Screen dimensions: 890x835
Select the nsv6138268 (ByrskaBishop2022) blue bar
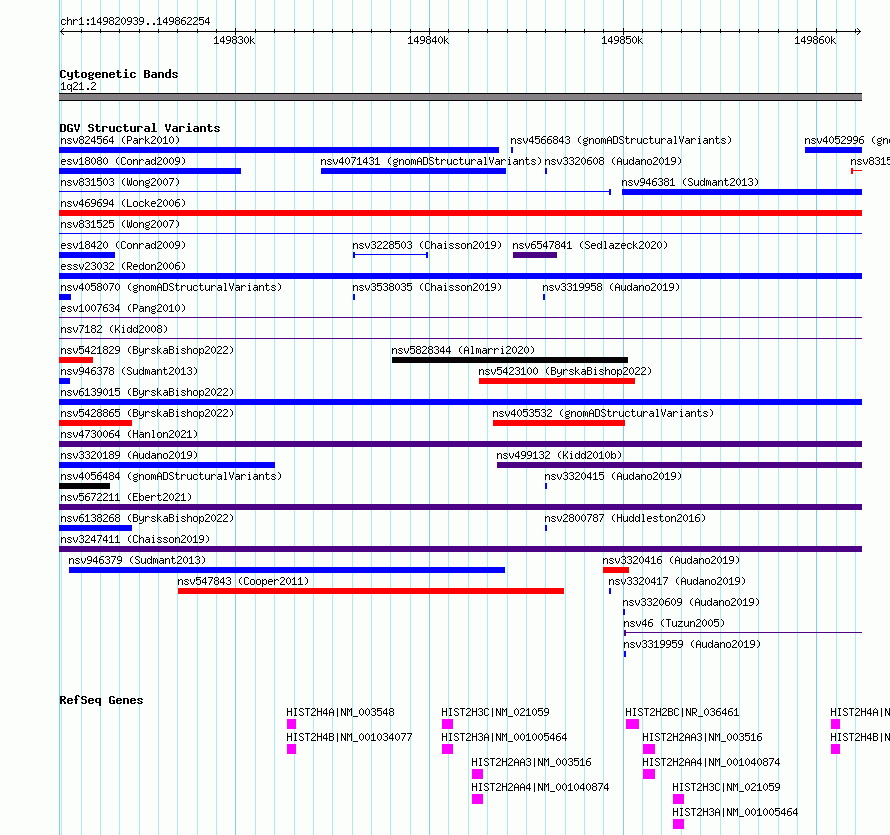click(95, 528)
